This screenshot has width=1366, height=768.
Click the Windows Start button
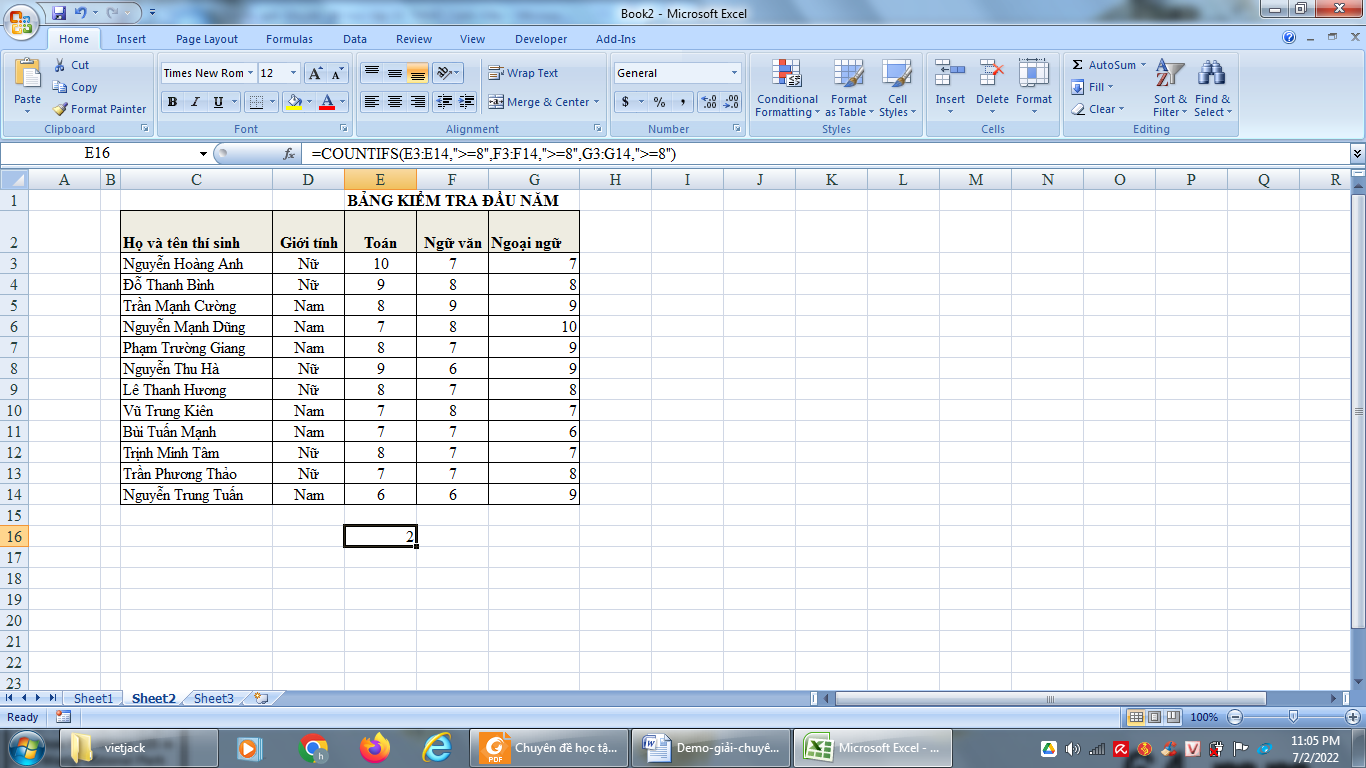pyautogui.click(x=25, y=747)
